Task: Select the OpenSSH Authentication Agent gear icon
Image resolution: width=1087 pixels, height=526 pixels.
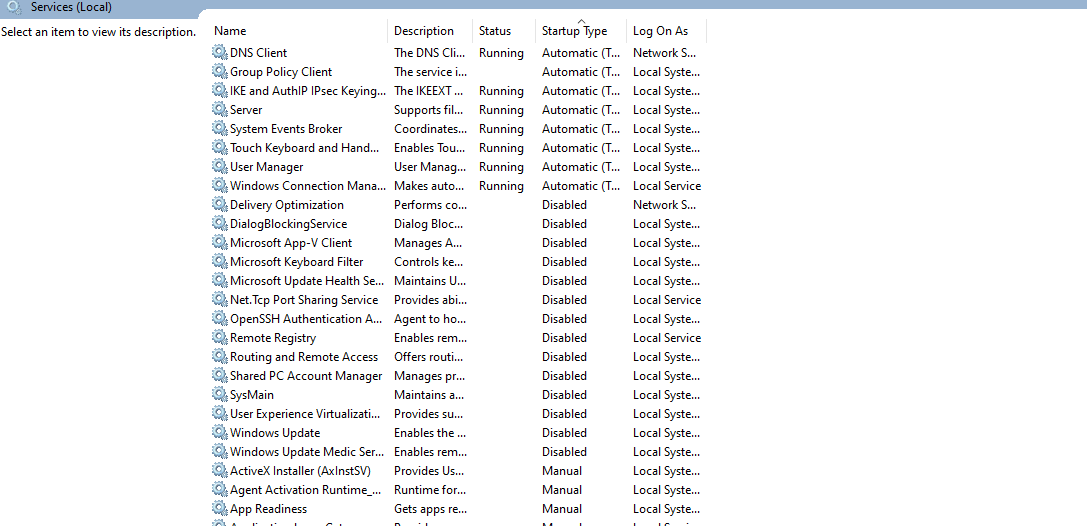Action: pyautogui.click(x=220, y=319)
